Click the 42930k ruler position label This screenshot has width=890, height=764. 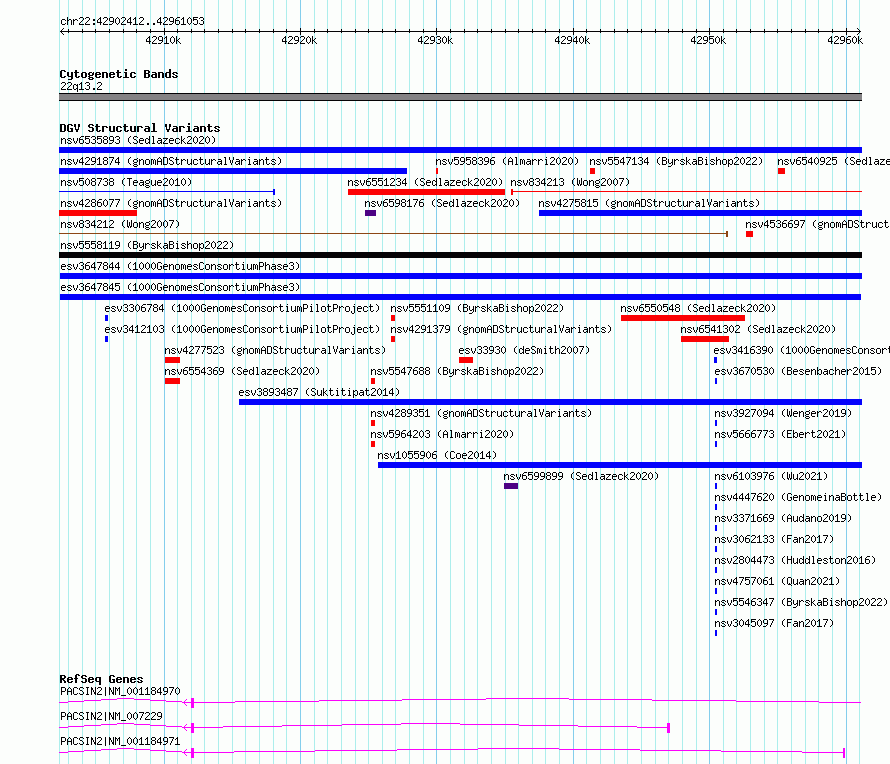coord(435,40)
